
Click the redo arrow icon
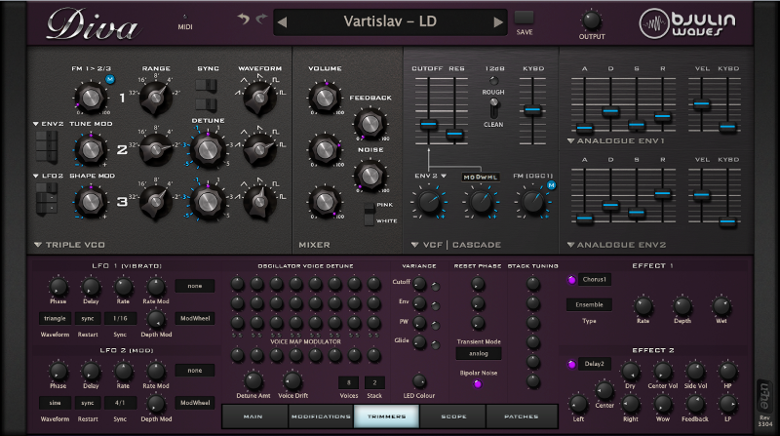262,19
